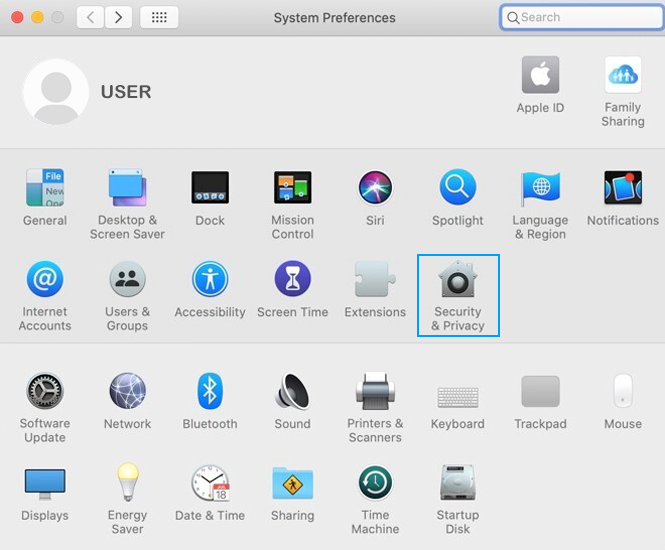665x550 pixels.
Task: Click the Show All grid button
Action: coord(159,17)
